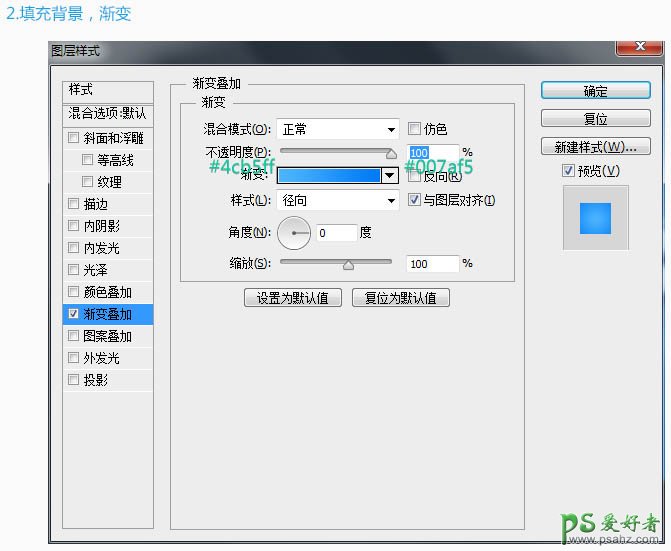This screenshot has height=551, width=671.
Task: Enable the 反向 checkbox
Action: 415,176
